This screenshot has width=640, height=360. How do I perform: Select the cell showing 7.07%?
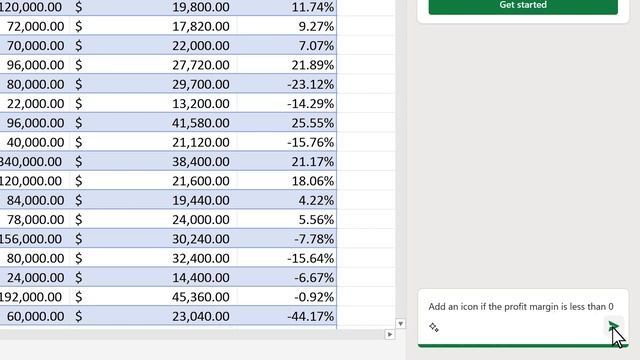coord(287,45)
